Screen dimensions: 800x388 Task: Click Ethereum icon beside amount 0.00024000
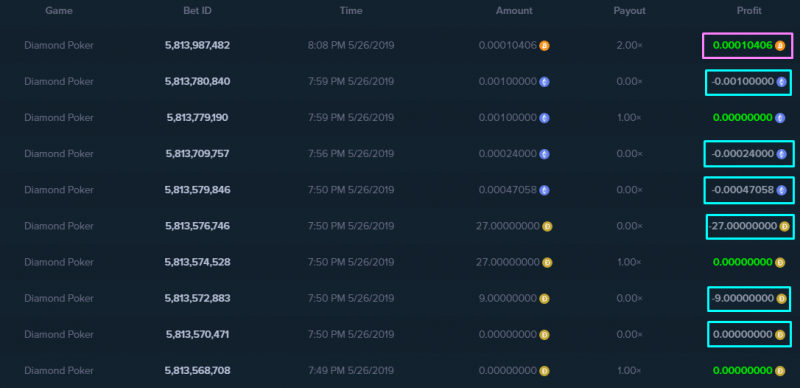tap(544, 154)
